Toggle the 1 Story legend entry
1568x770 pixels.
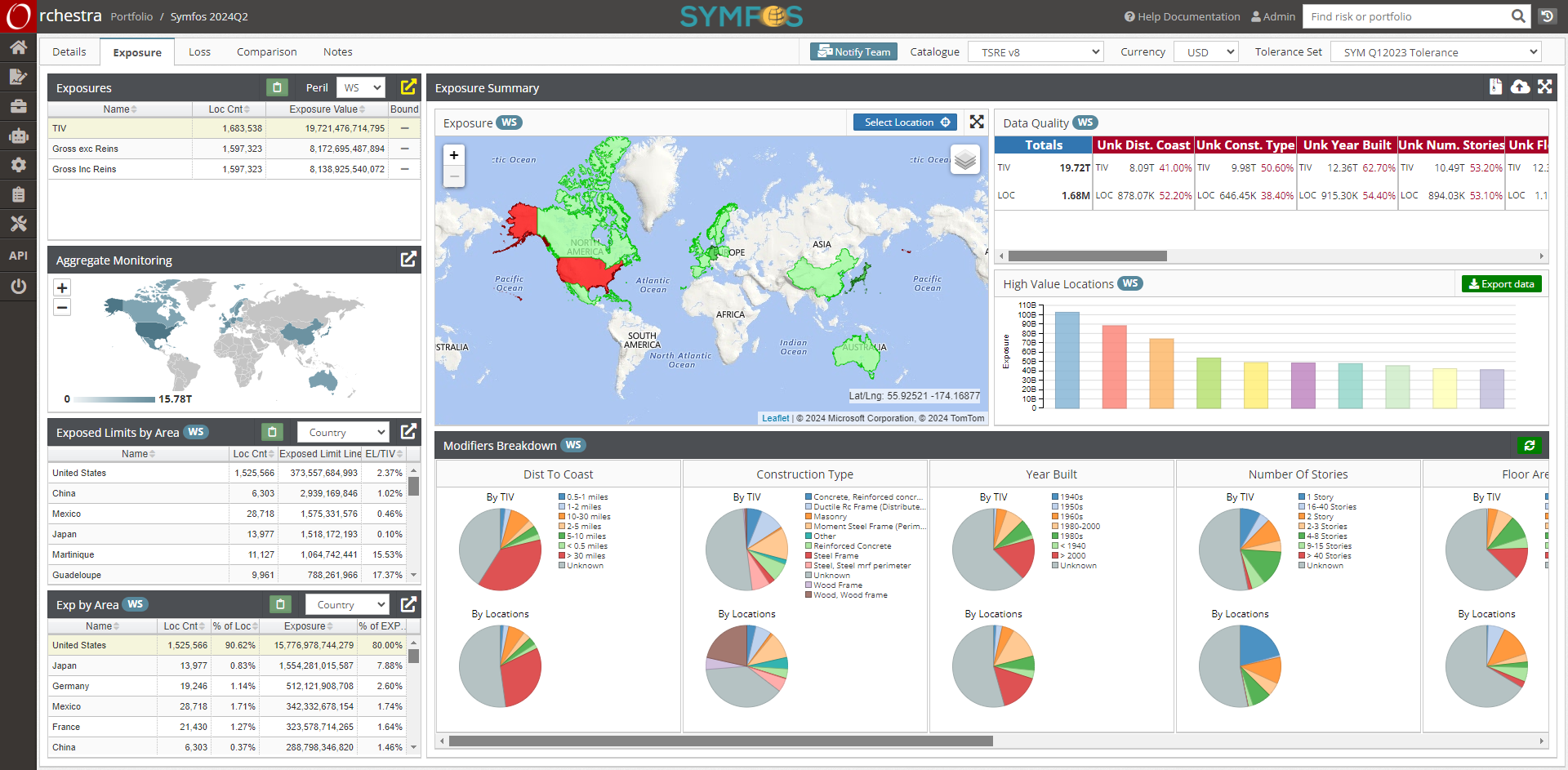tap(1319, 497)
